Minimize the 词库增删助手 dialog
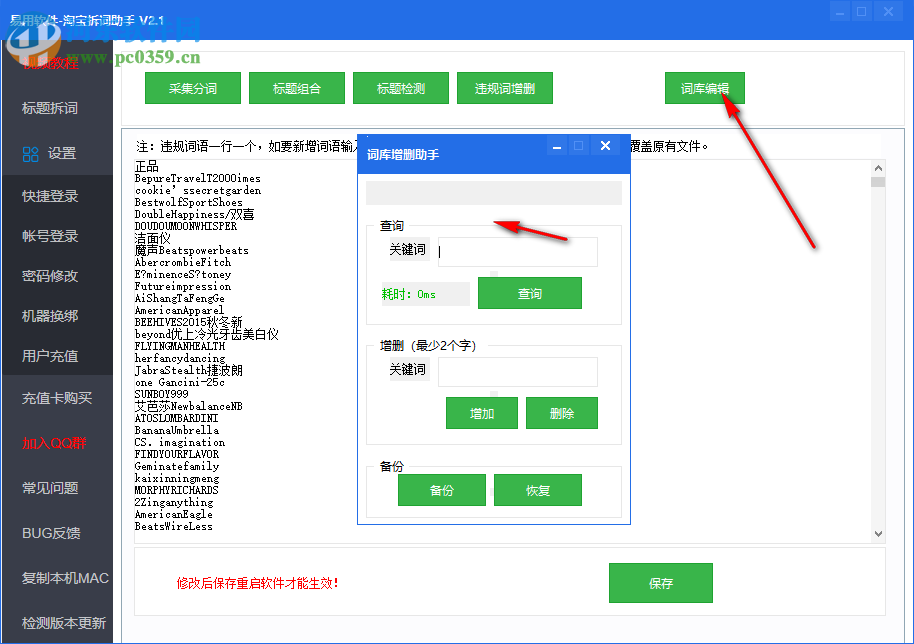 [x=557, y=146]
